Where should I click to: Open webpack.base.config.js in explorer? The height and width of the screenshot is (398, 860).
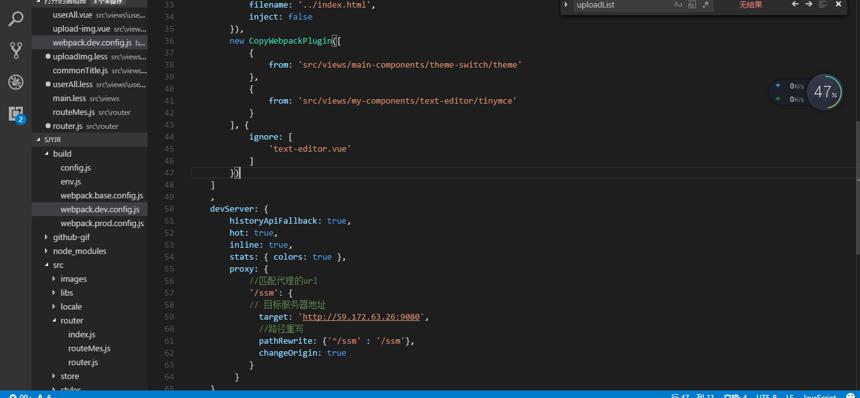[x=101, y=195]
